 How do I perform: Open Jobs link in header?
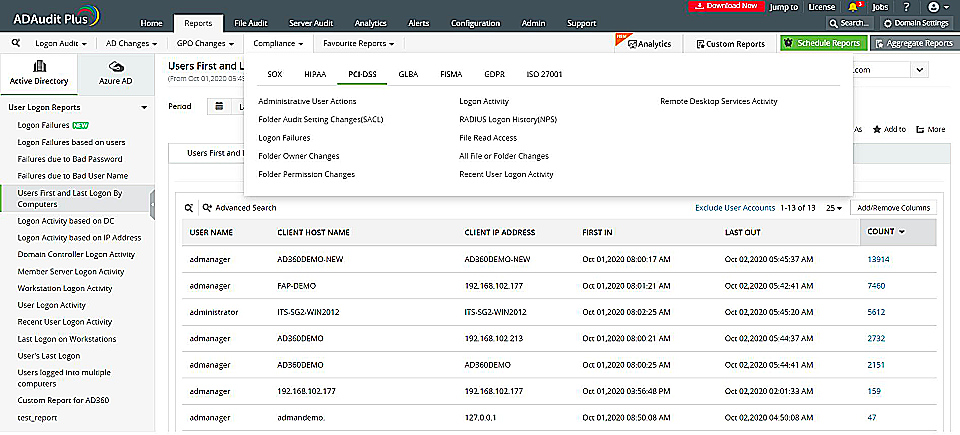pos(880,7)
